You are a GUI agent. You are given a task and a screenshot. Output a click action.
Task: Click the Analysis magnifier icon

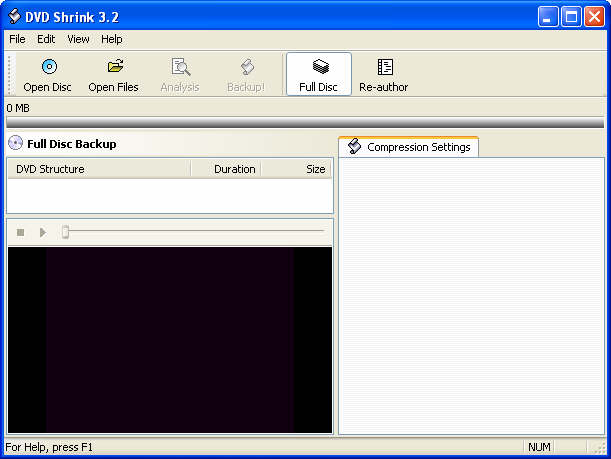tap(181, 67)
